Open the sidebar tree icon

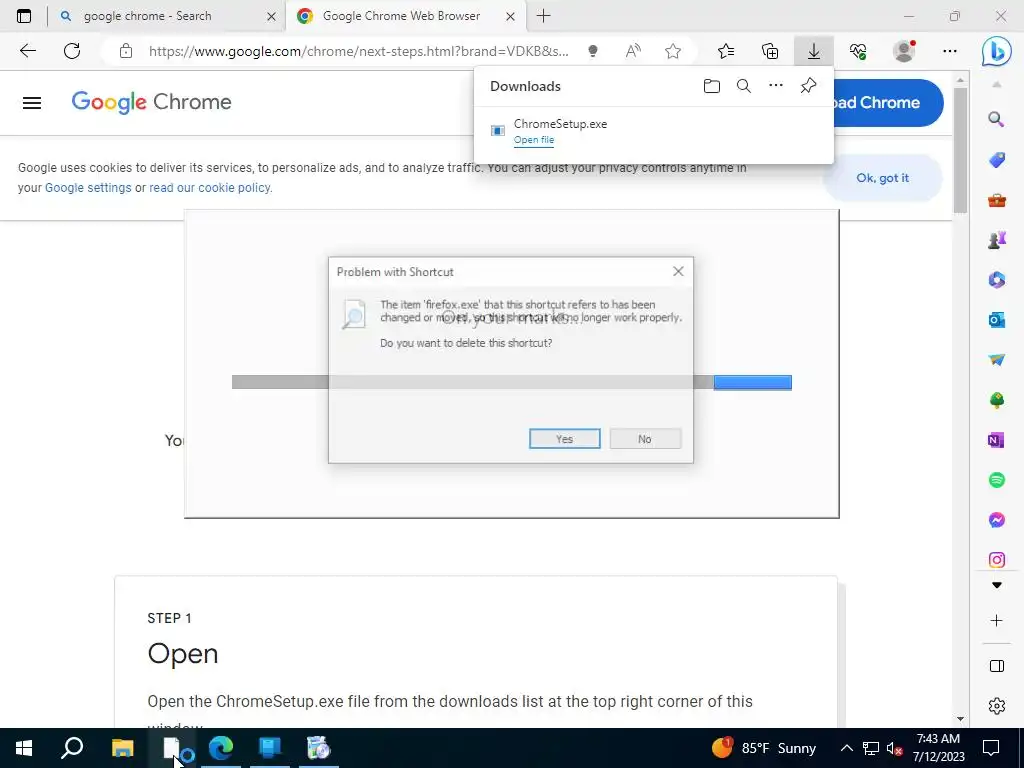pos(997,400)
